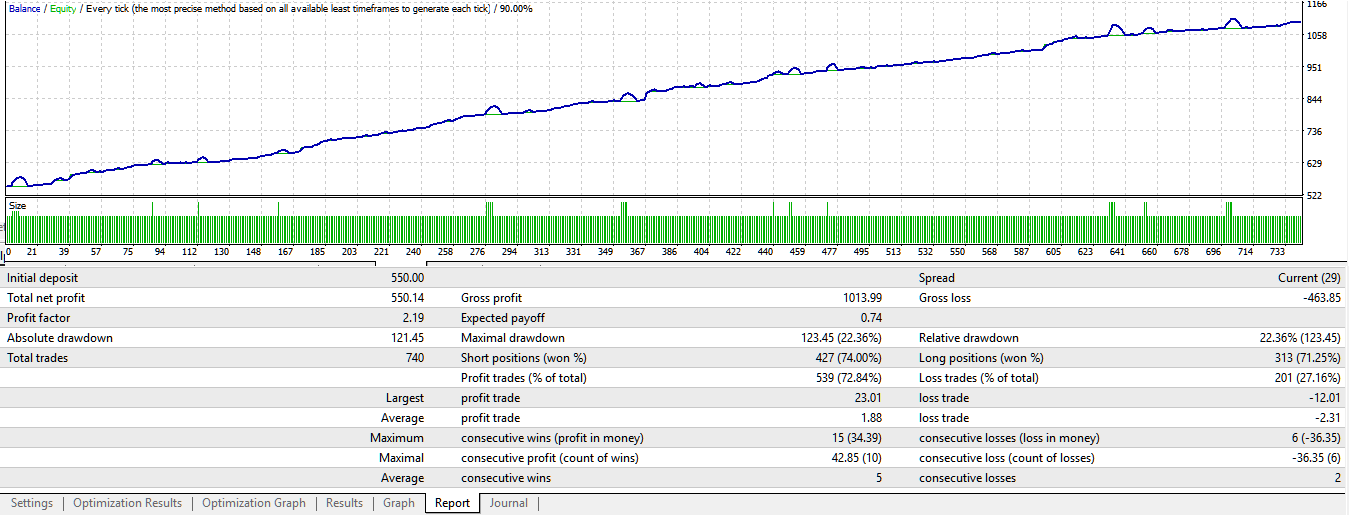The image size is (1349, 515).
Task: Click the Initial deposit label
Action: (x=42, y=278)
